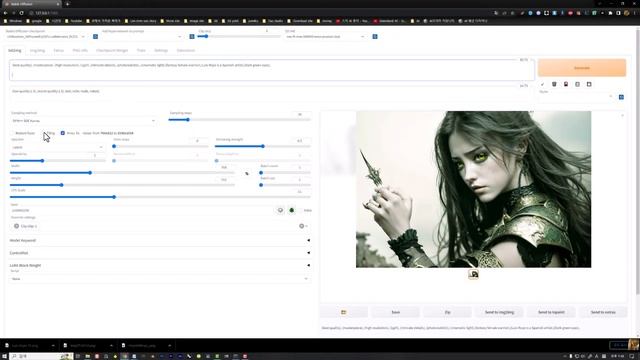The height and width of the screenshot is (360, 640).
Task: Click Send to inpaint
Action: 551,312
